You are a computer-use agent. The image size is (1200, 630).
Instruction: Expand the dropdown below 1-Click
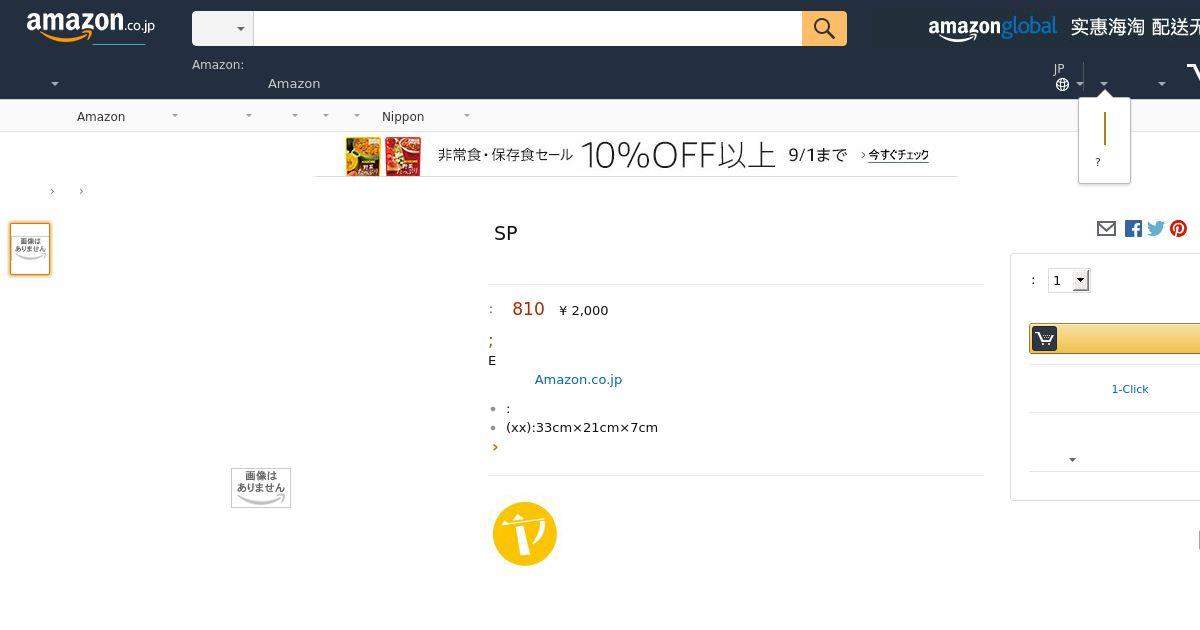(1072, 460)
